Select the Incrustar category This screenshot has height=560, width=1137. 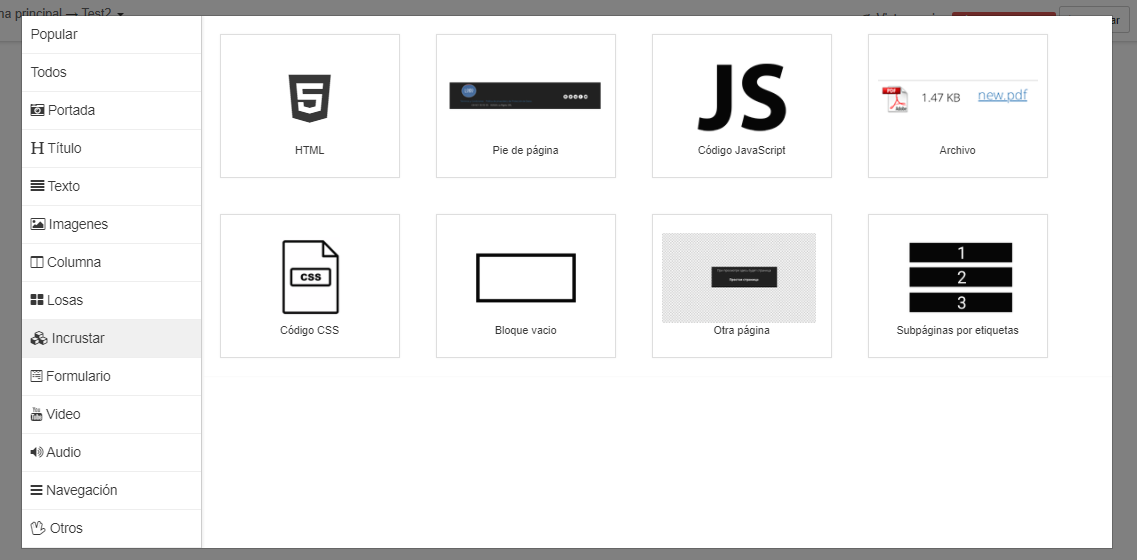coord(112,339)
